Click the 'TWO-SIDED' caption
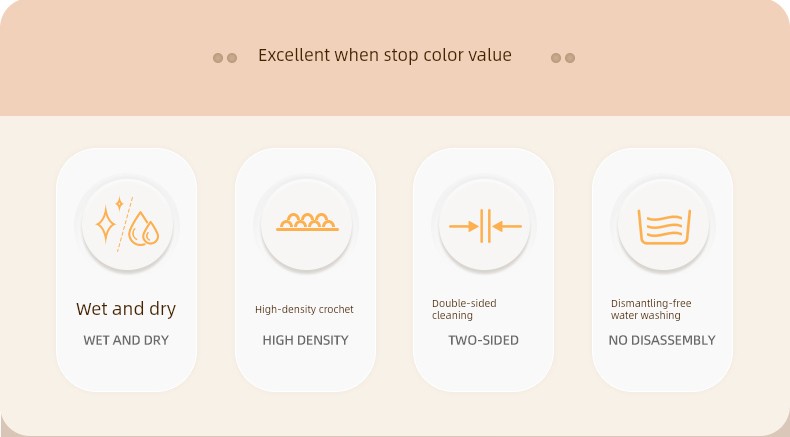The image size is (790, 437). point(484,340)
